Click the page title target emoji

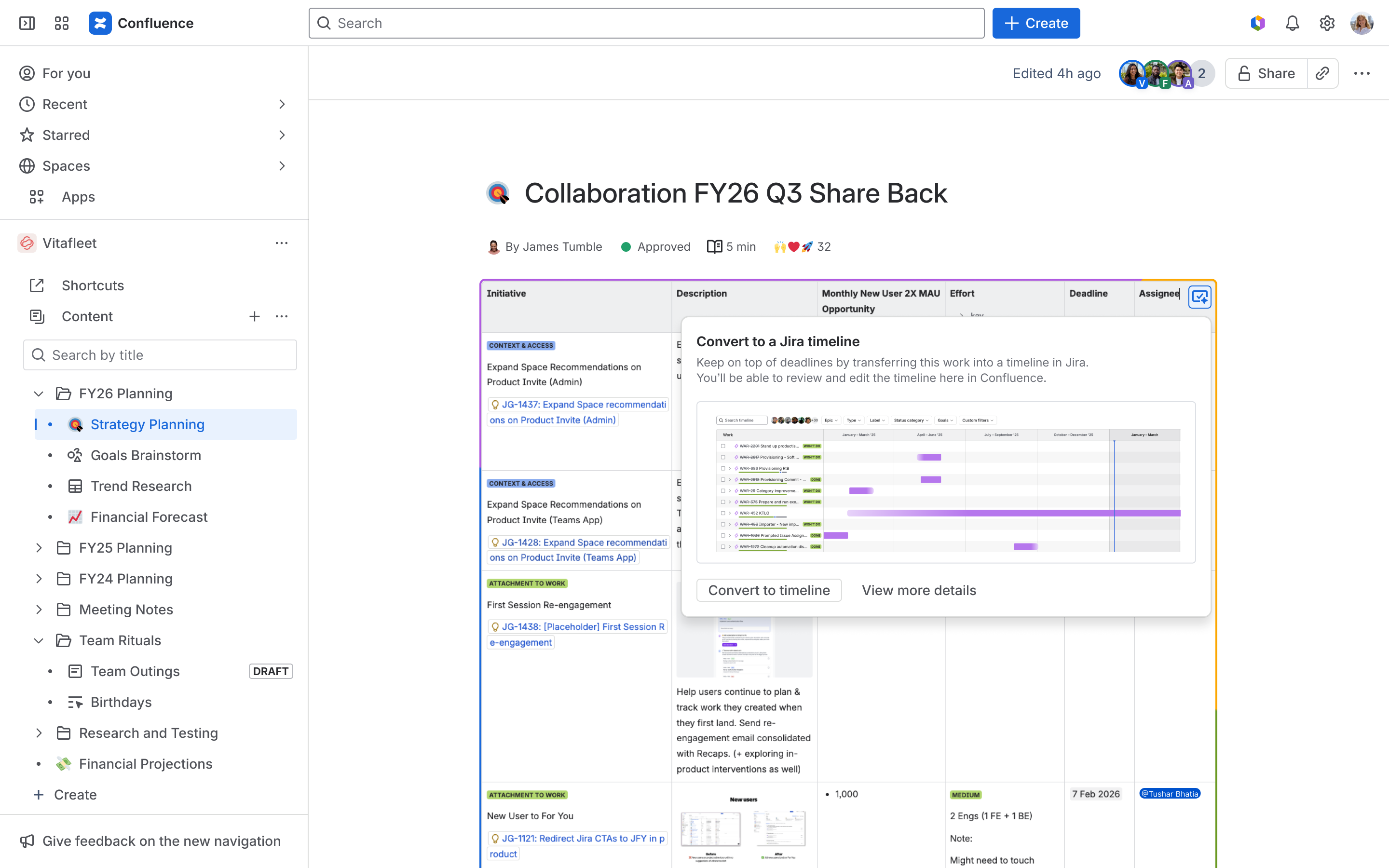click(x=498, y=193)
